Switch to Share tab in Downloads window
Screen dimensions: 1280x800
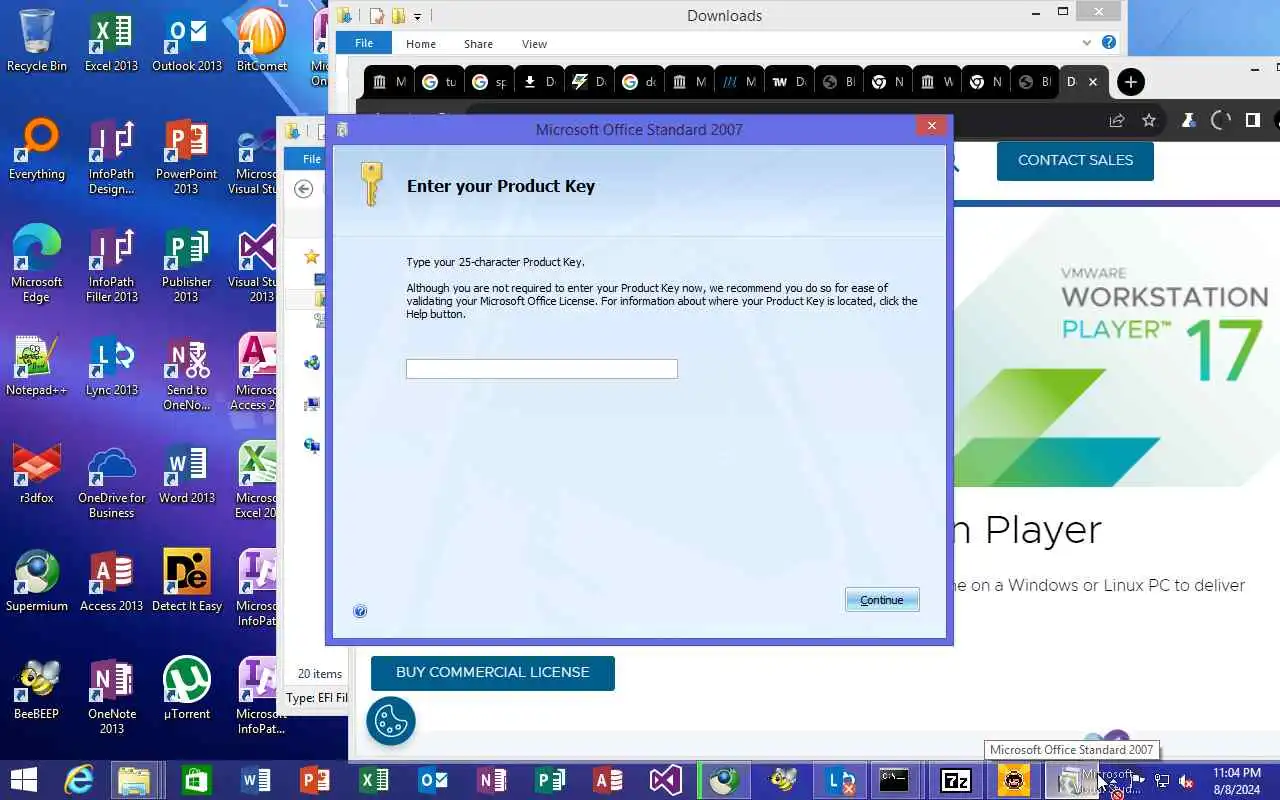[x=478, y=44]
